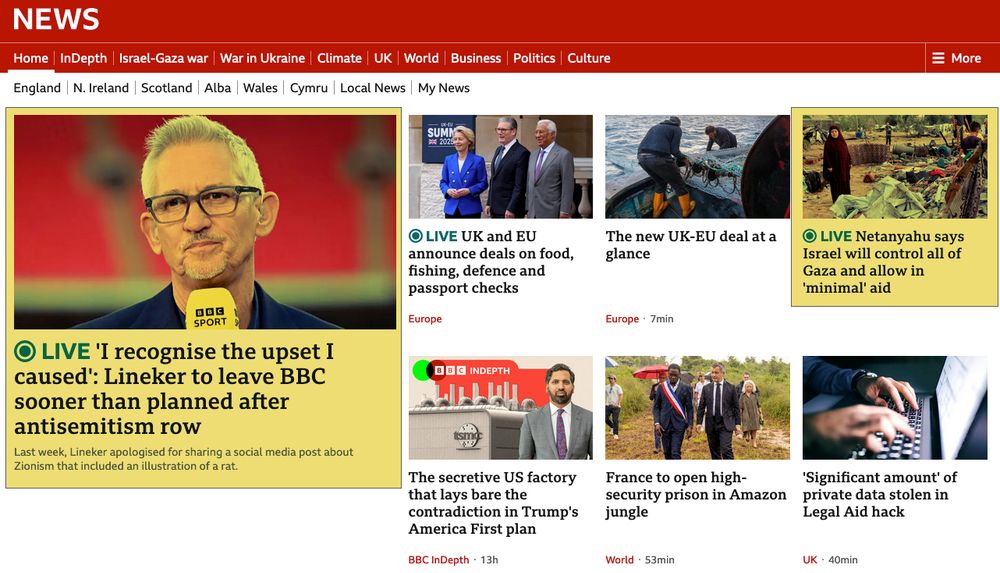The width and height of the screenshot is (1000, 573).
Task: Select Scotland regional news
Action: (x=166, y=88)
